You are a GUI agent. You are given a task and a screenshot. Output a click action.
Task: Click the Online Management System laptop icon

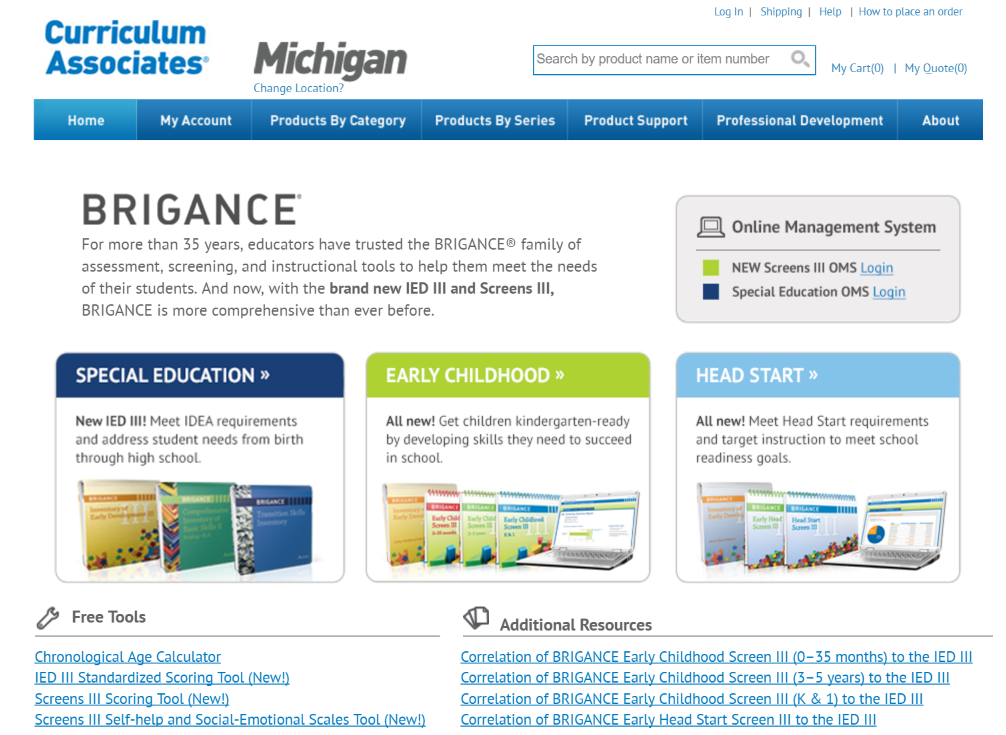pyautogui.click(x=711, y=227)
